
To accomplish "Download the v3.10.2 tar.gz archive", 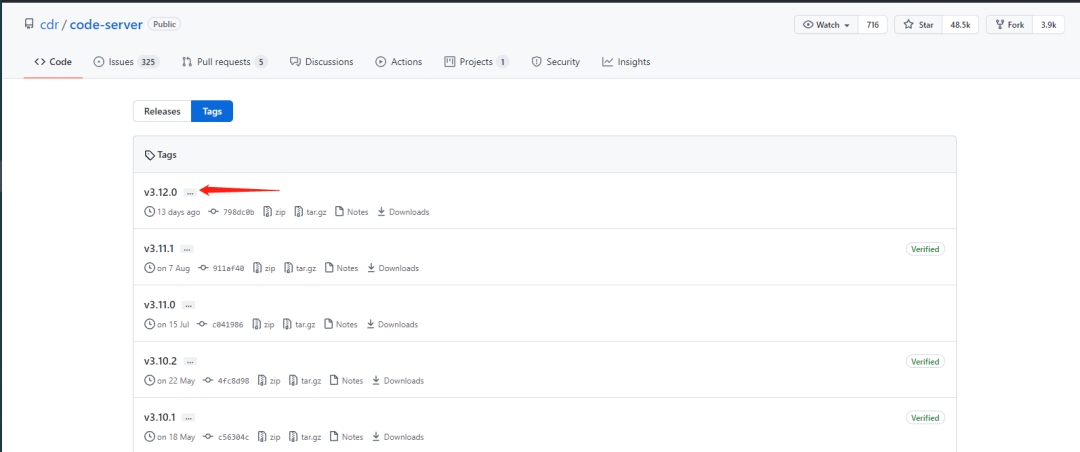I will coord(304,380).
